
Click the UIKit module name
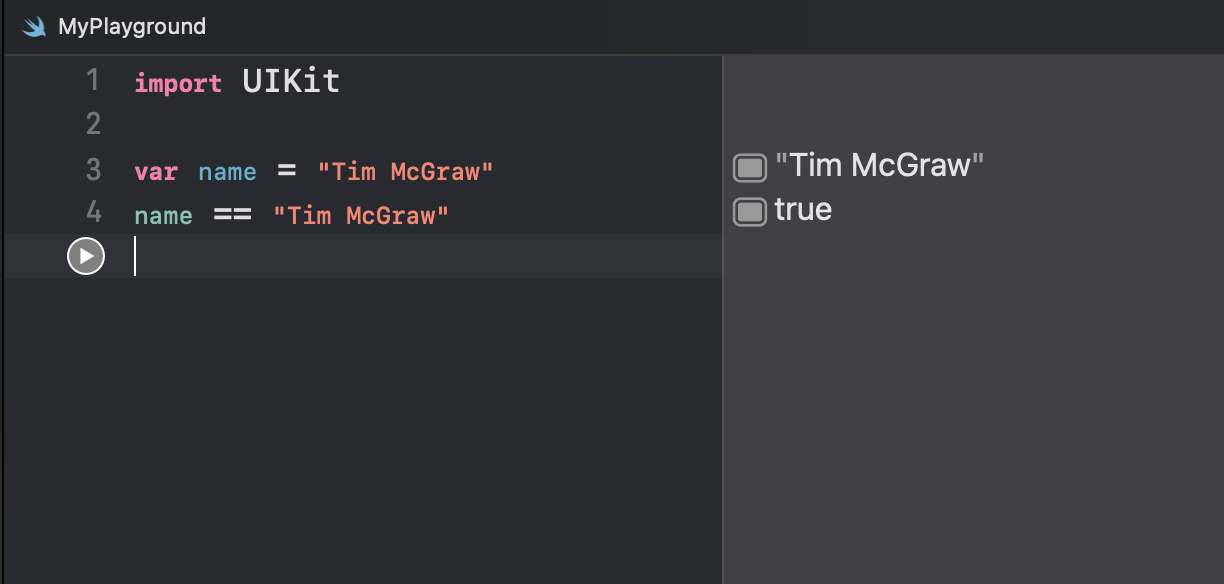pos(291,81)
